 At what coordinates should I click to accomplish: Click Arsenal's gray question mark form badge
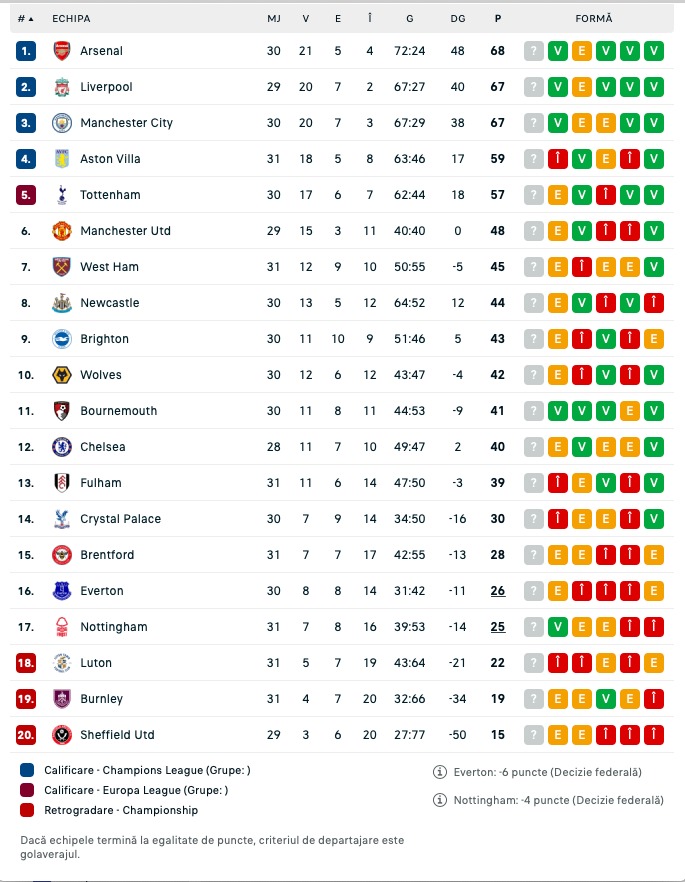coord(534,51)
